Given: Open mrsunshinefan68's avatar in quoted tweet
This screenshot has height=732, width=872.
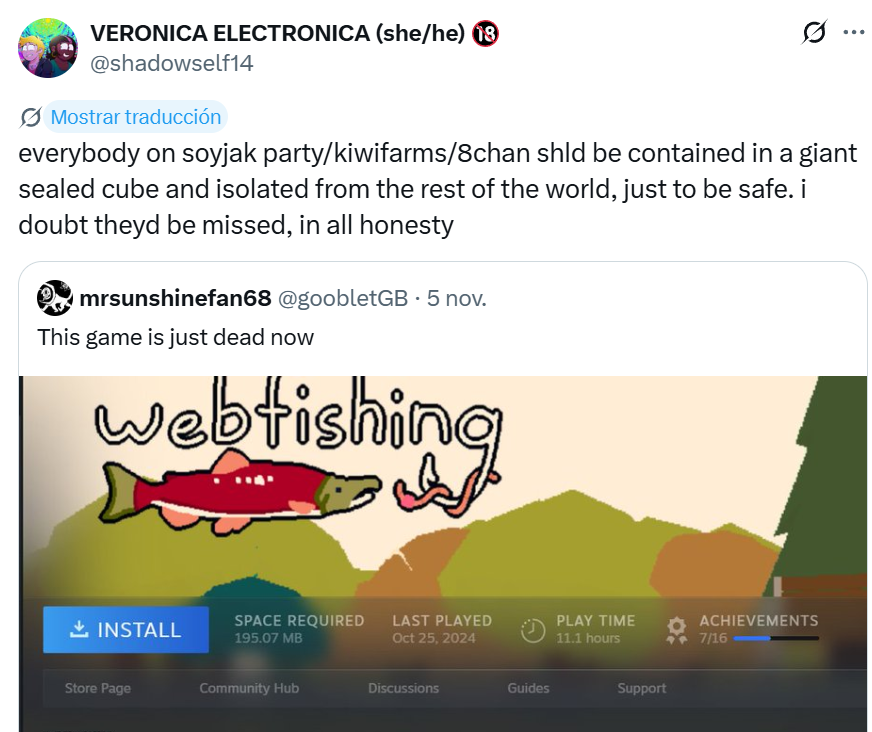Looking at the screenshot, I should [x=54, y=298].
